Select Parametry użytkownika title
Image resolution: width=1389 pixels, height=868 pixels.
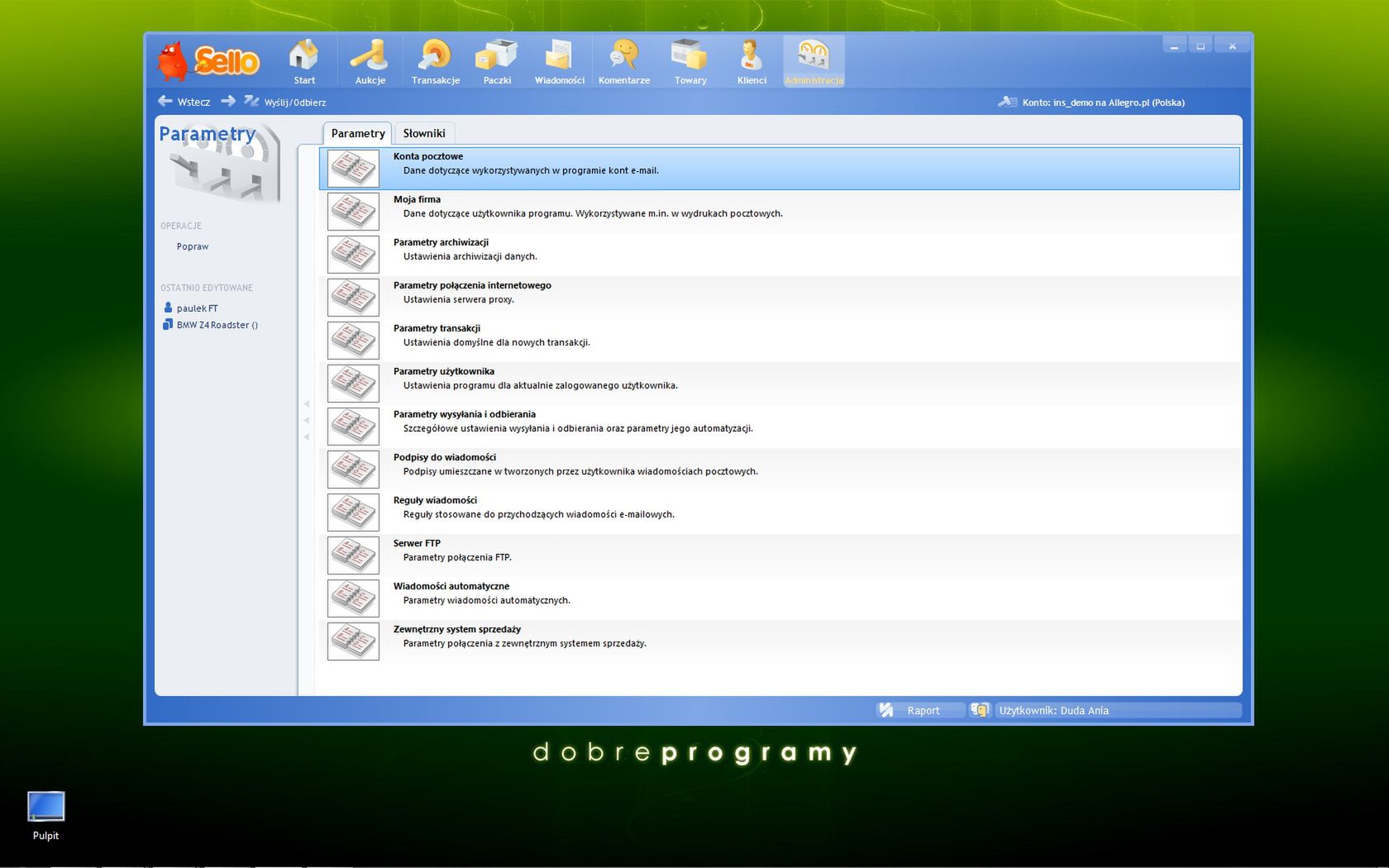point(444,371)
